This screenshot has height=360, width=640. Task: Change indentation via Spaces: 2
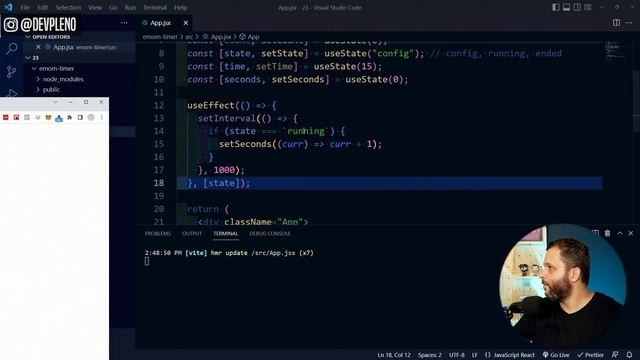tap(429, 355)
